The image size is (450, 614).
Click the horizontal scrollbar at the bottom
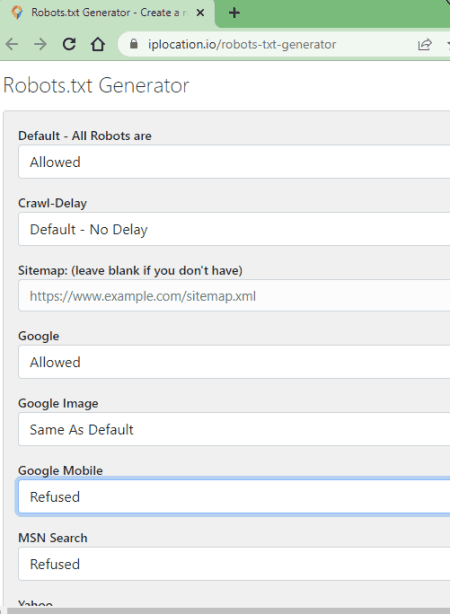tap(229, 611)
